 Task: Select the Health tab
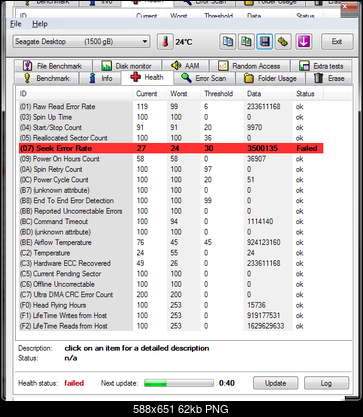click(147, 77)
